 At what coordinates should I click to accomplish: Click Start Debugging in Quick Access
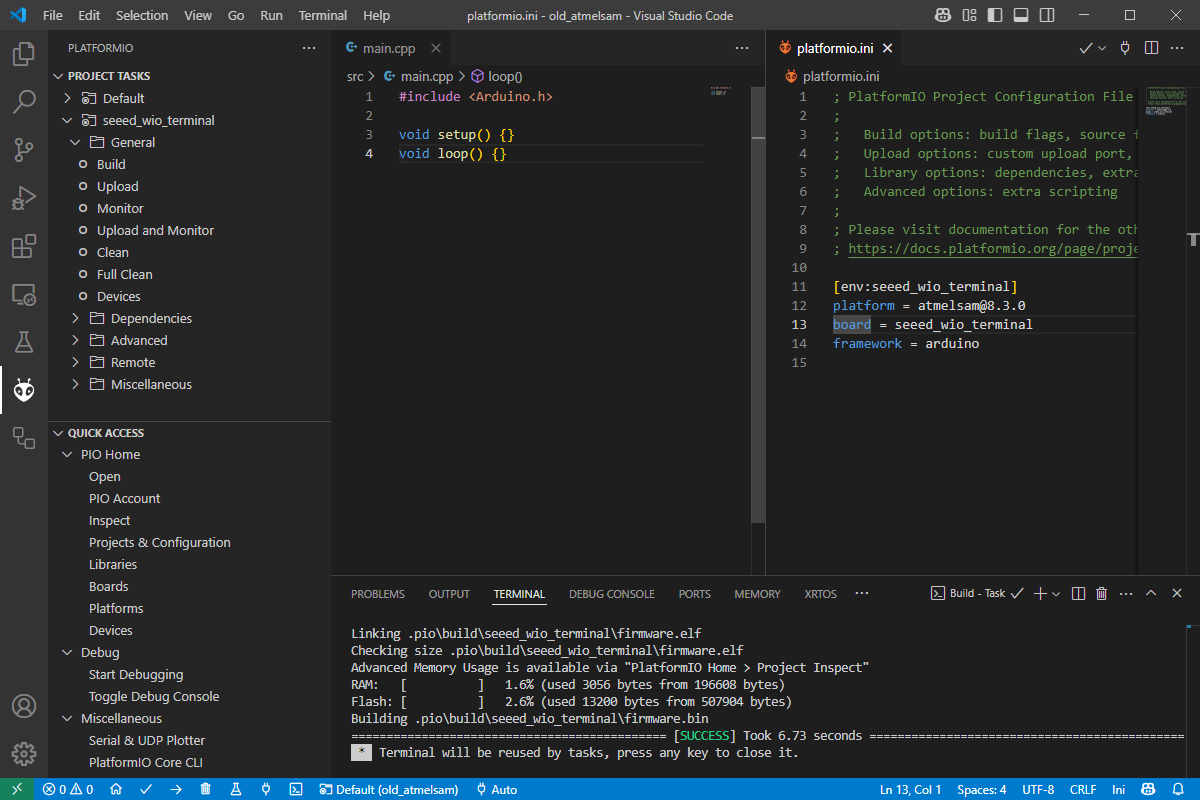coord(136,674)
